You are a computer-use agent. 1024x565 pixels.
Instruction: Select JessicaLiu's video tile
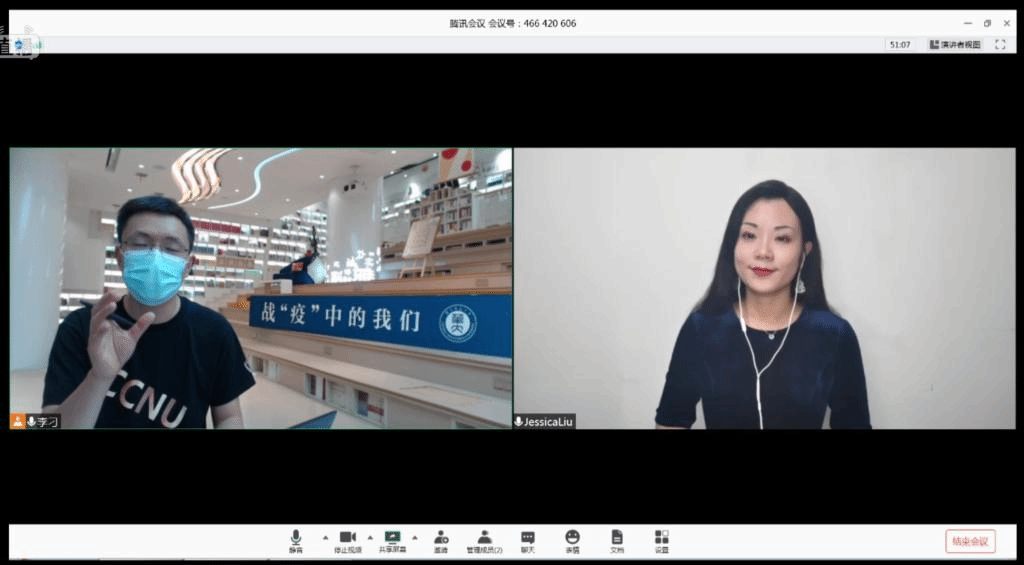click(x=764, y=288)
